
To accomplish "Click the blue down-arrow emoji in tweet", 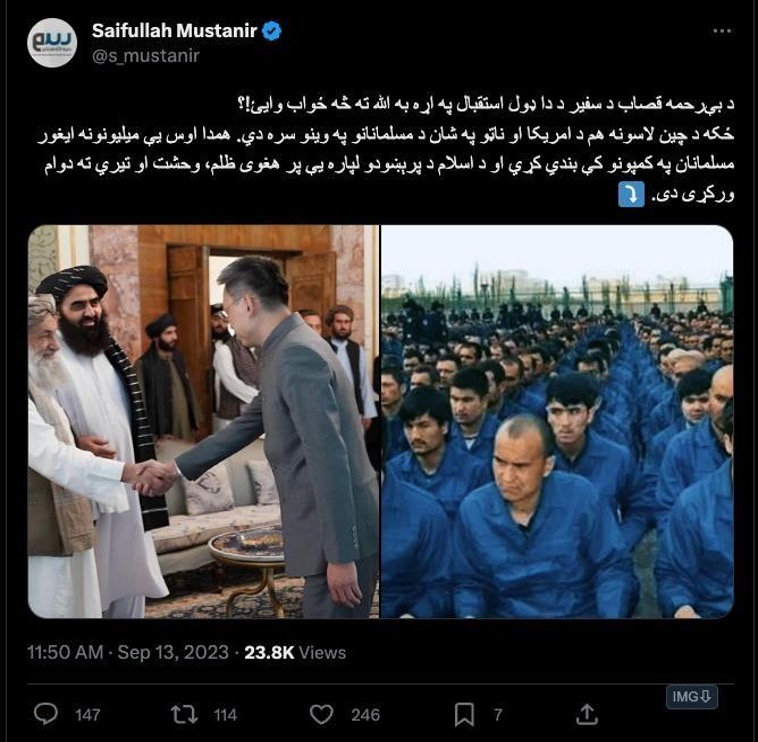I will coord(631,194).
